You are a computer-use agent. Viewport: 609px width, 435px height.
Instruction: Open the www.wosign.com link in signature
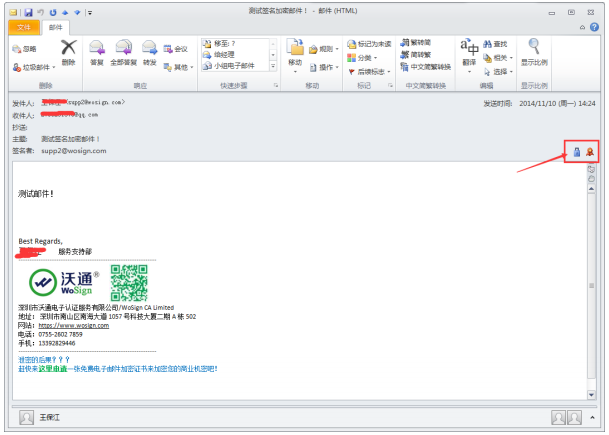[x=73, y=325]
